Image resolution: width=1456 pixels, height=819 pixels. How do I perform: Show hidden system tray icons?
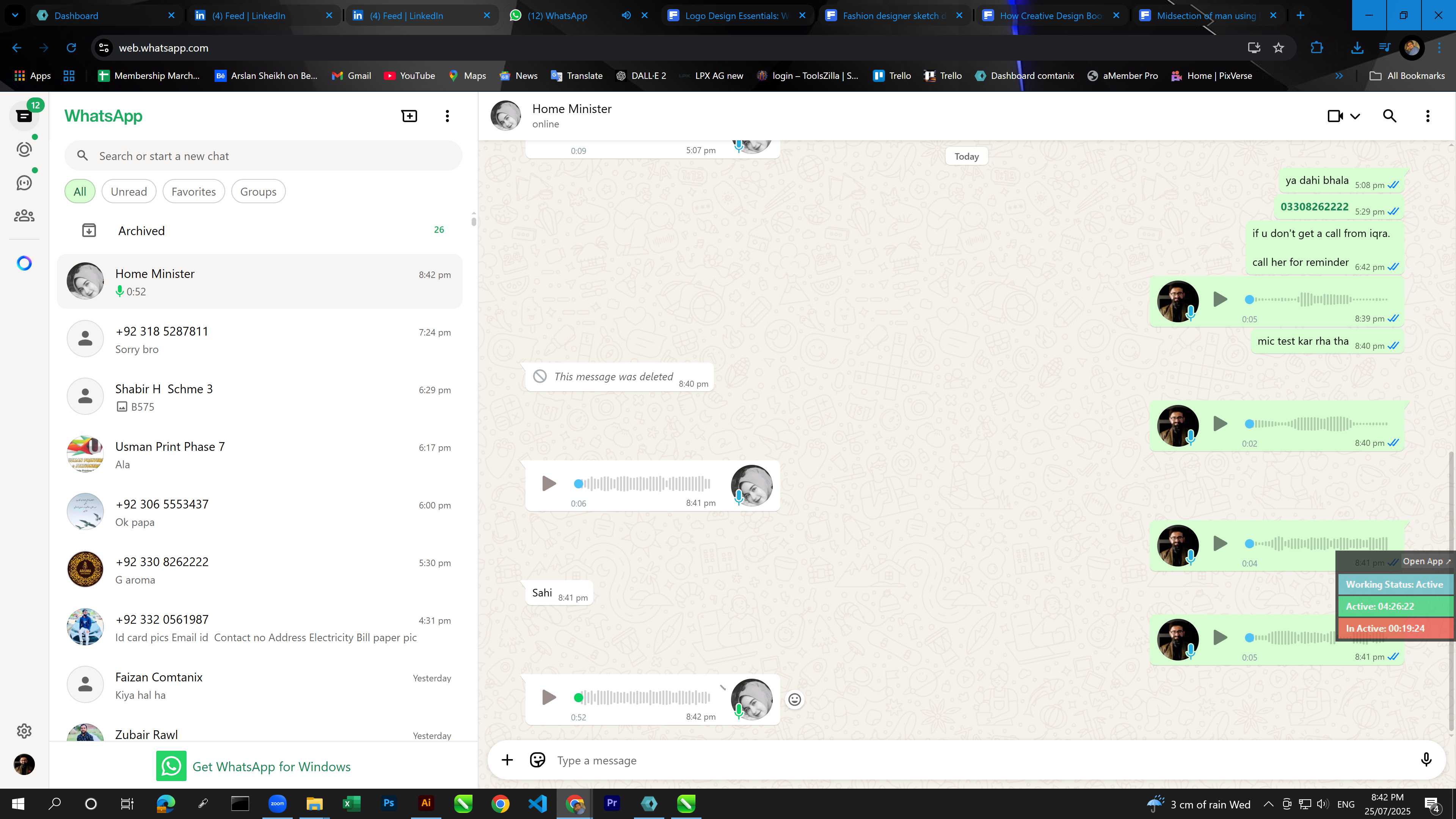[x=1268, y=804]
